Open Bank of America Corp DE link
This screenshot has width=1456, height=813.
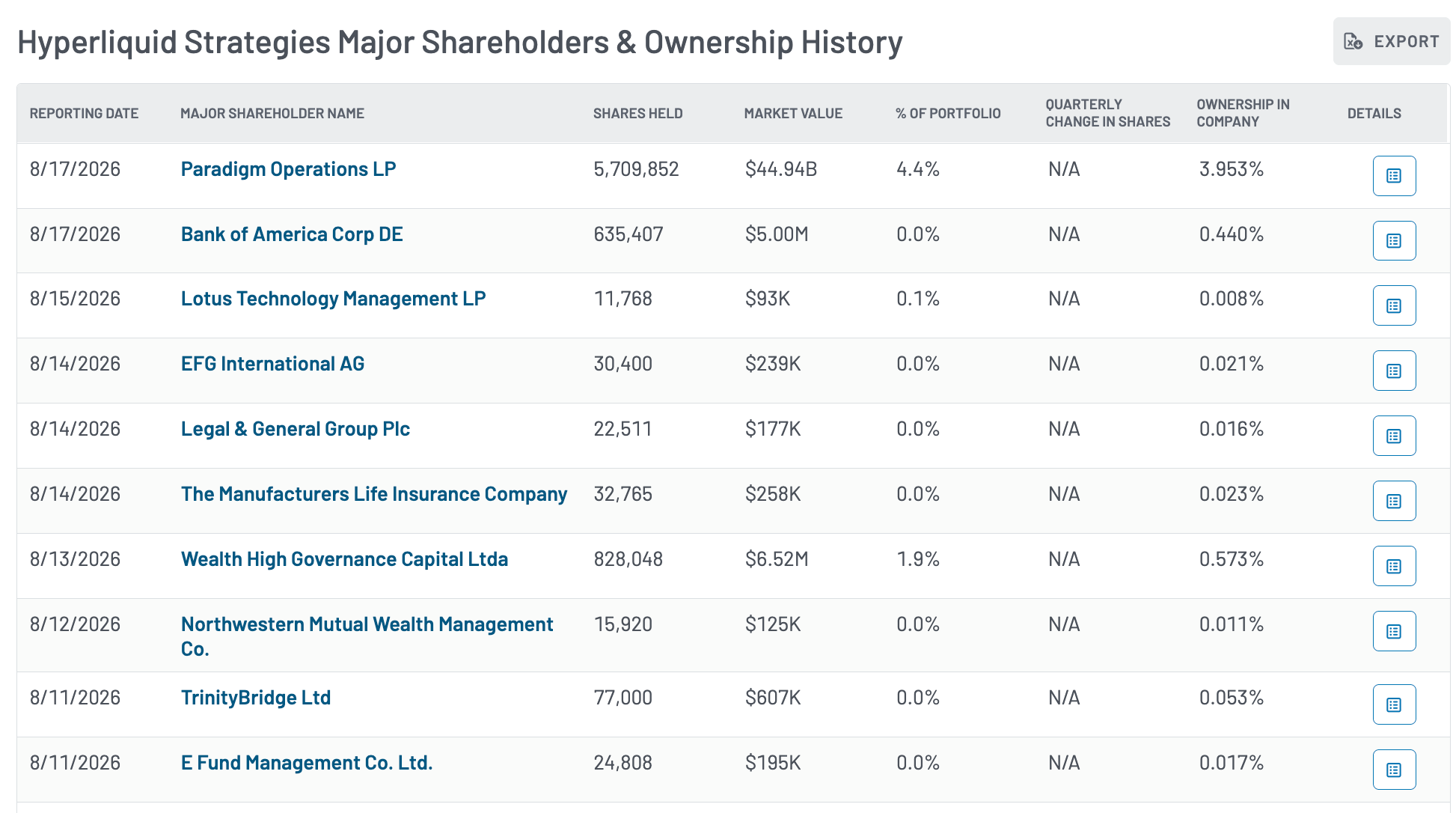tap(292, 234)
